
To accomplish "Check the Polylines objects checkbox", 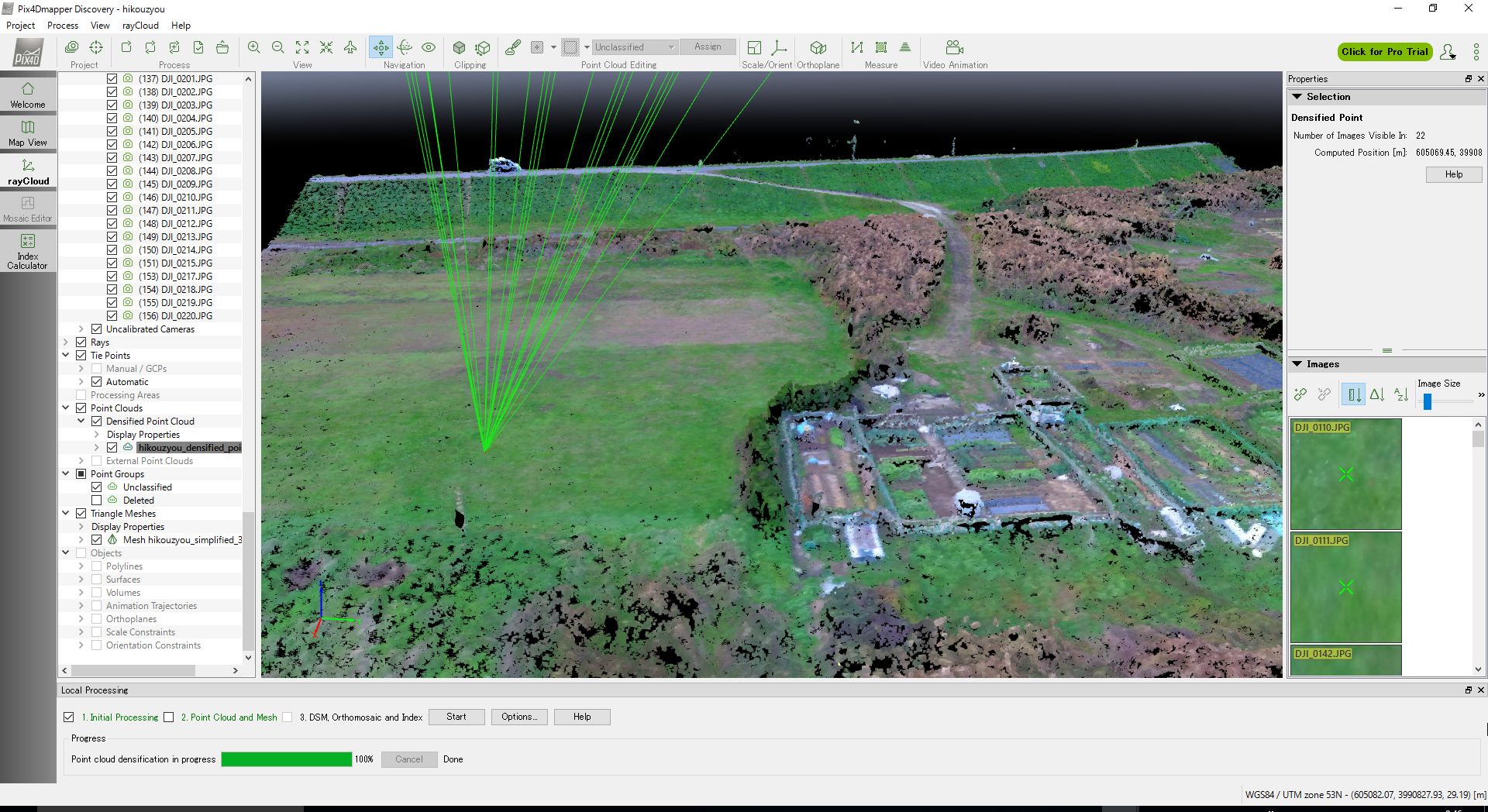I will point(96,566).
